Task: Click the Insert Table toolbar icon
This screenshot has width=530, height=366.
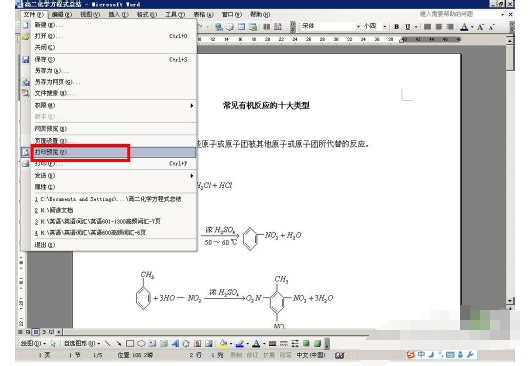Action: click(241, 27)
